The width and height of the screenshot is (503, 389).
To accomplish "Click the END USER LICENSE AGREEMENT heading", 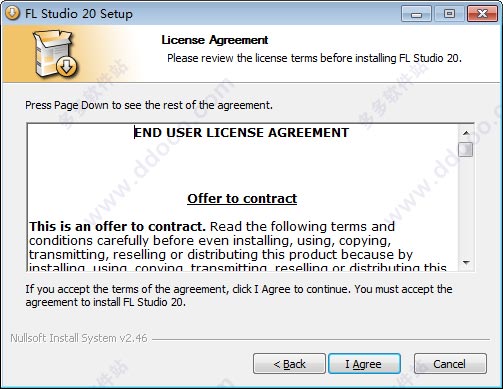I will click(x=241, y=133).
